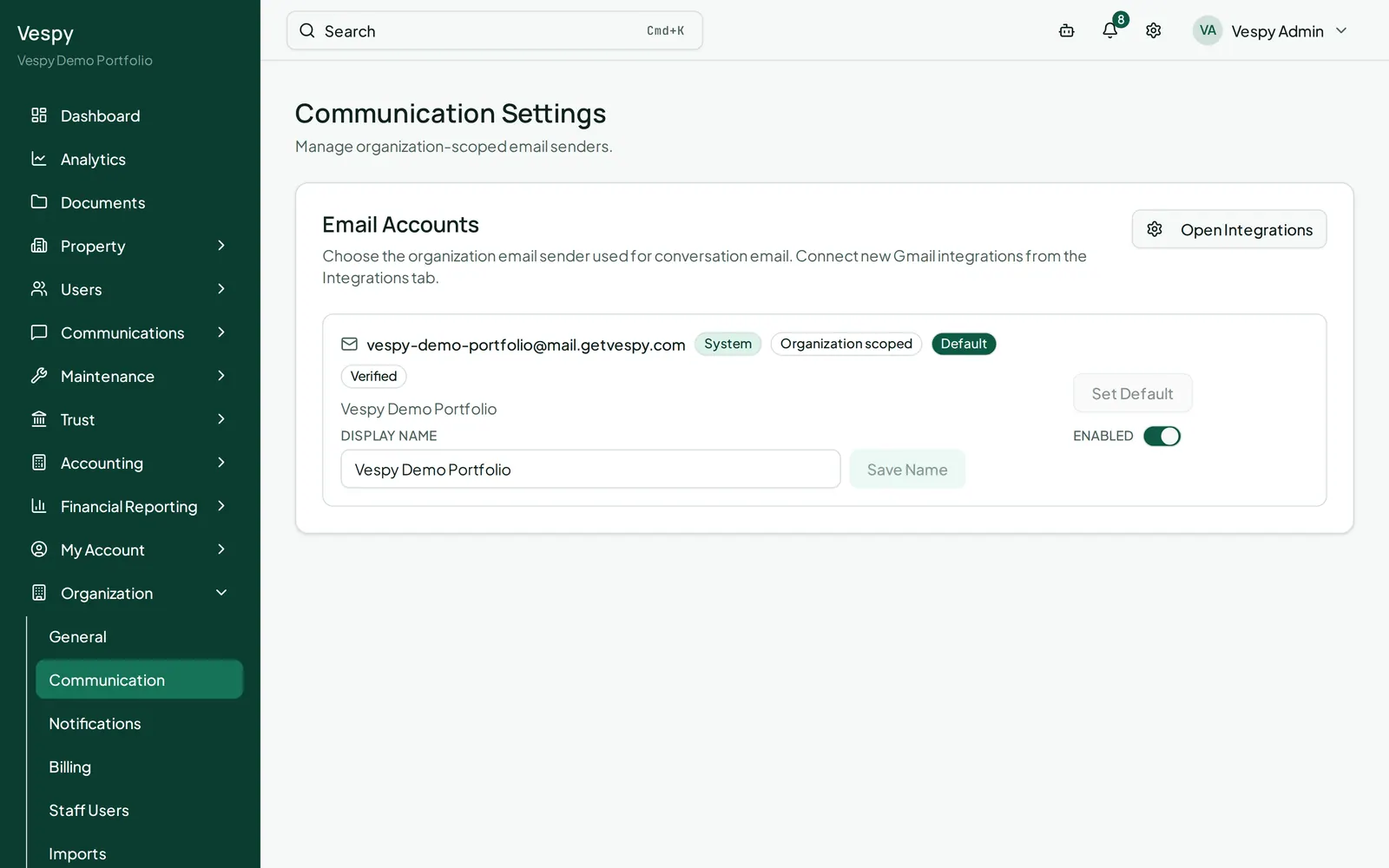This screenshot has height=868, width=1389.
Task: Click the Set Default button
Action: [x=1133, y=393]
